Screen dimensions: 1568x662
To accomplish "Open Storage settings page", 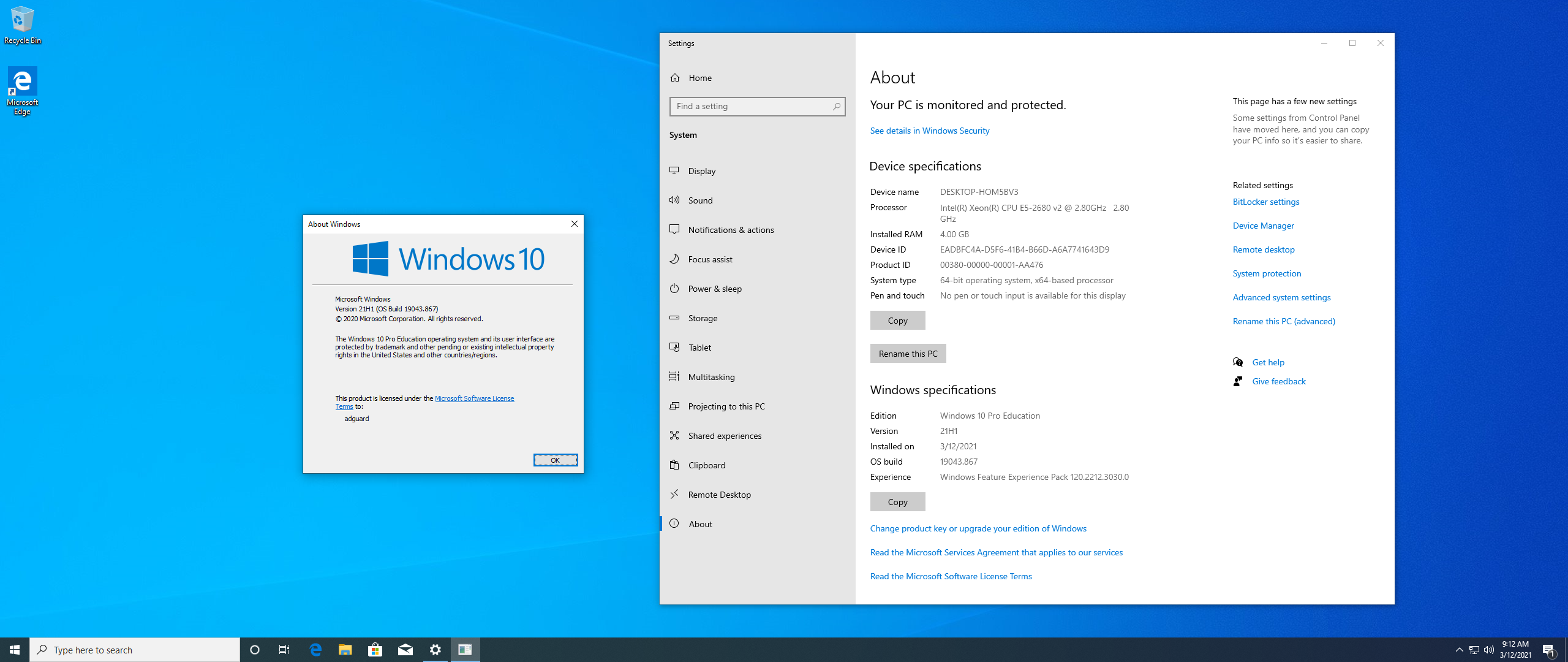I will [757, 318].
